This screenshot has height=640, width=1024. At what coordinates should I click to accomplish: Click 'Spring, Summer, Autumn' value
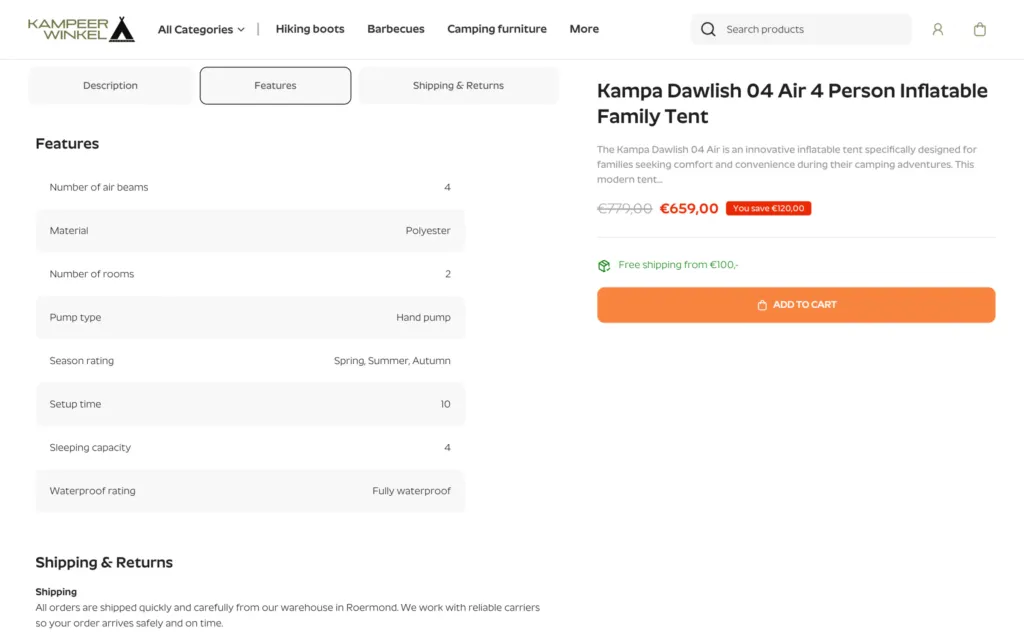pyautogui.click(x=392, y=360)
